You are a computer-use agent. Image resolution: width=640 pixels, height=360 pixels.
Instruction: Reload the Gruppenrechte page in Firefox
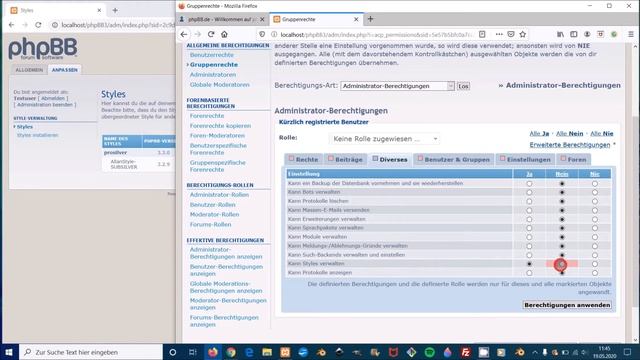[211, 34]
